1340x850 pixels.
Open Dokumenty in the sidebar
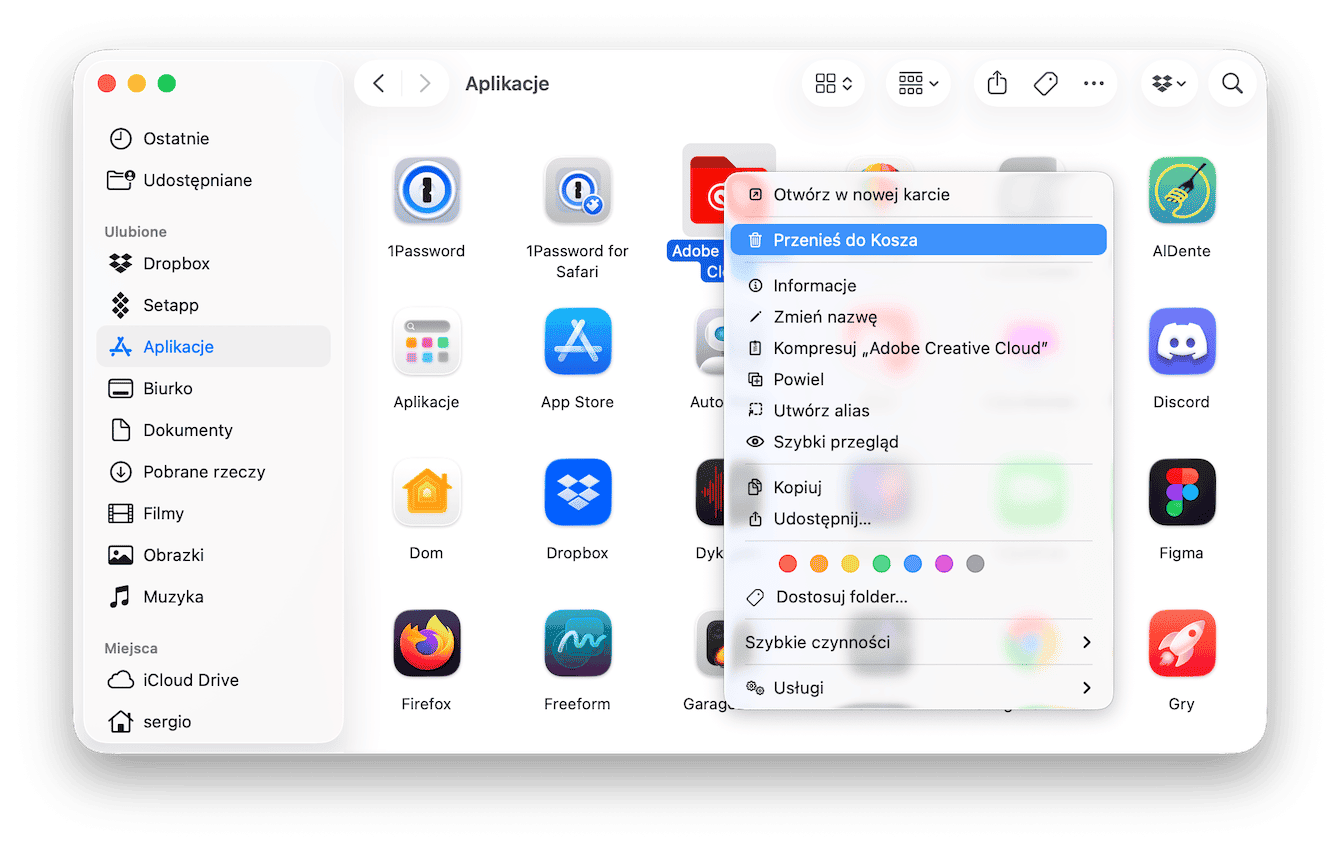click(x=214, y=430)
